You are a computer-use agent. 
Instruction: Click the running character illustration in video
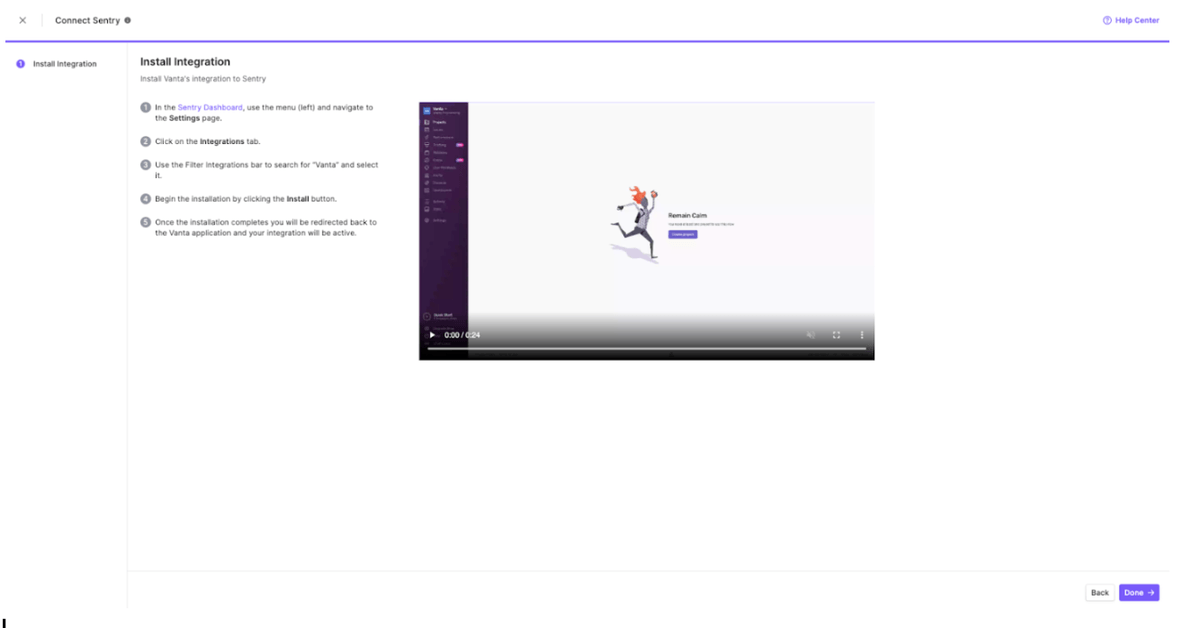pyautogui.click(x=637, y=223)
